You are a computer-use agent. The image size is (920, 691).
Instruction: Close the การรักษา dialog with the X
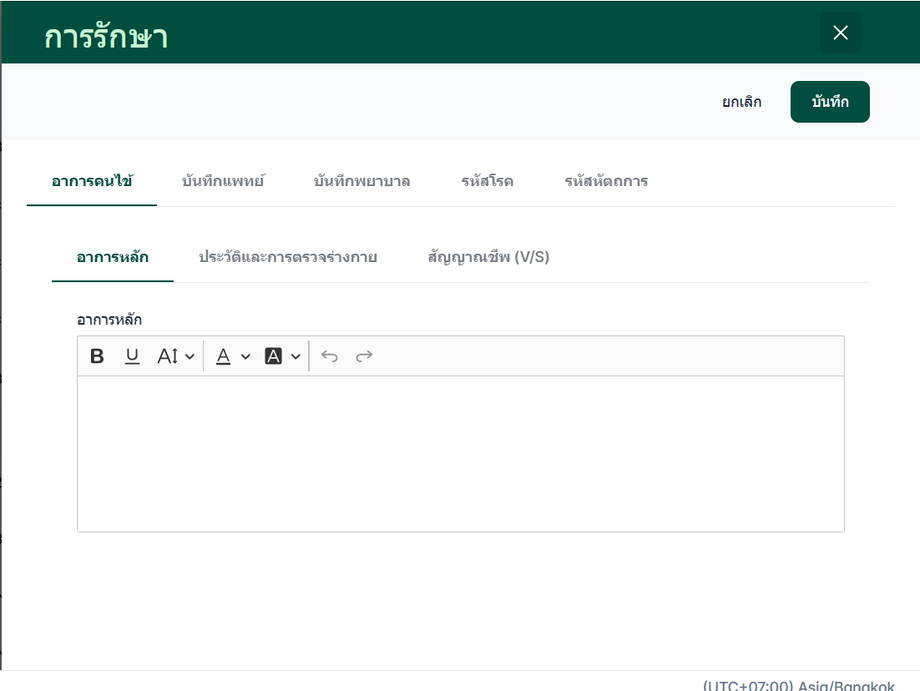coord(840,33)
